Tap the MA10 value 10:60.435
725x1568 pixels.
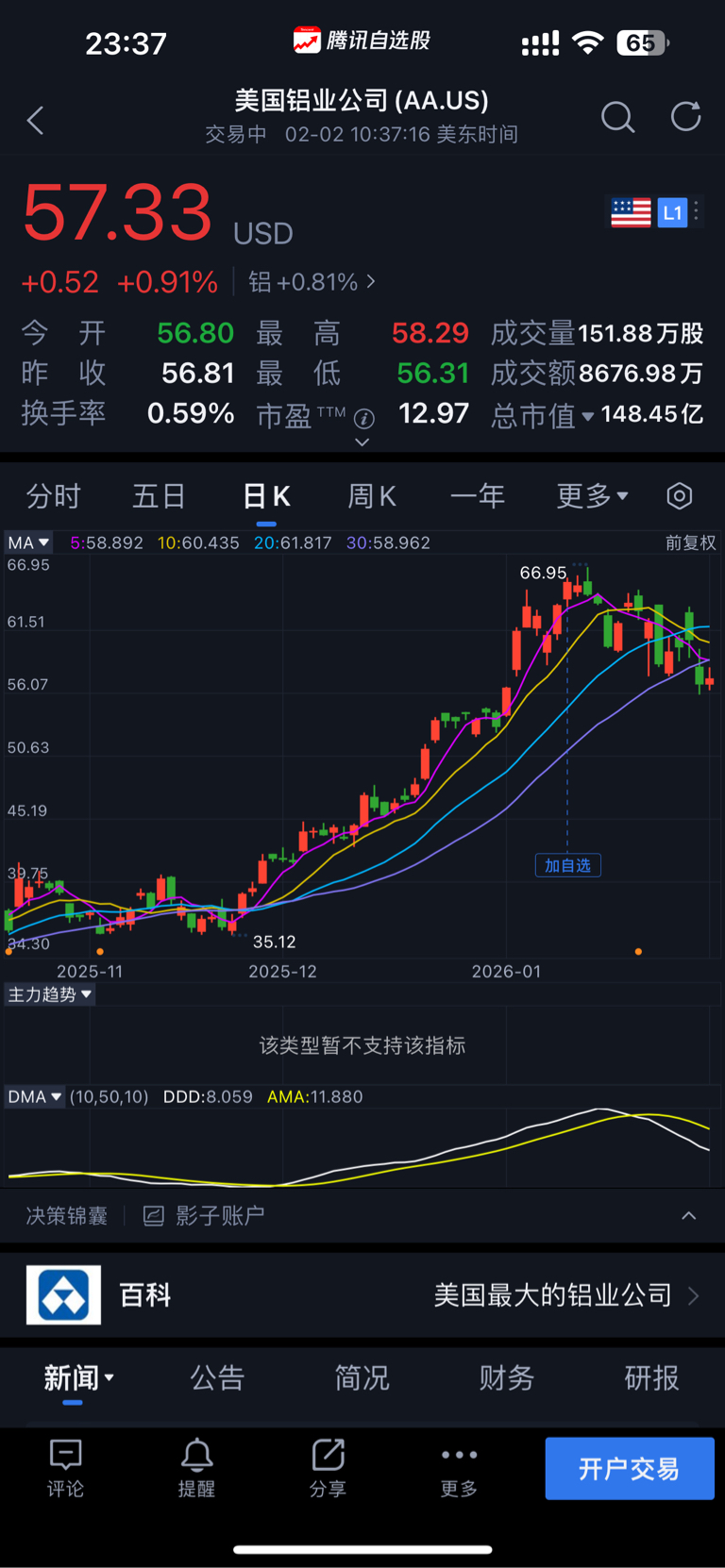pyautogui.click(x=198, y=542)
